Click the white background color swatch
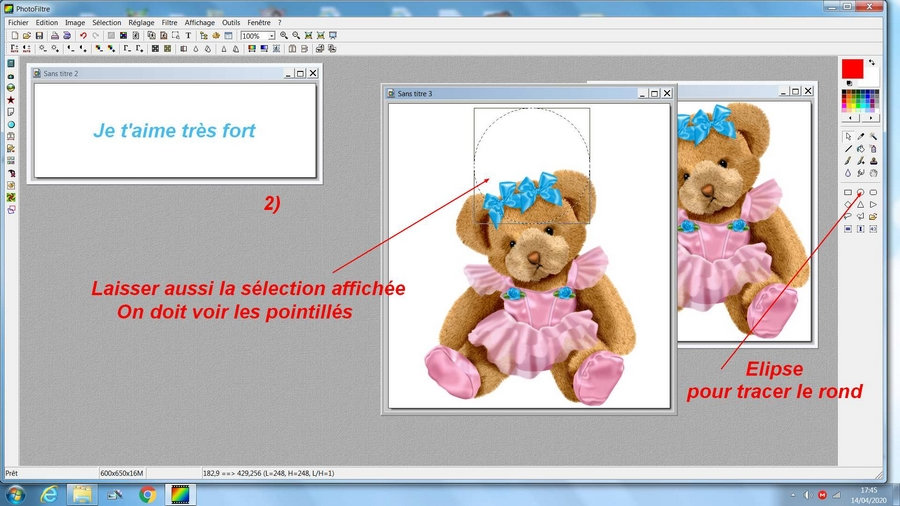This screenshot has height=506, width=900. pyautogui.click(x=871, y=77)
